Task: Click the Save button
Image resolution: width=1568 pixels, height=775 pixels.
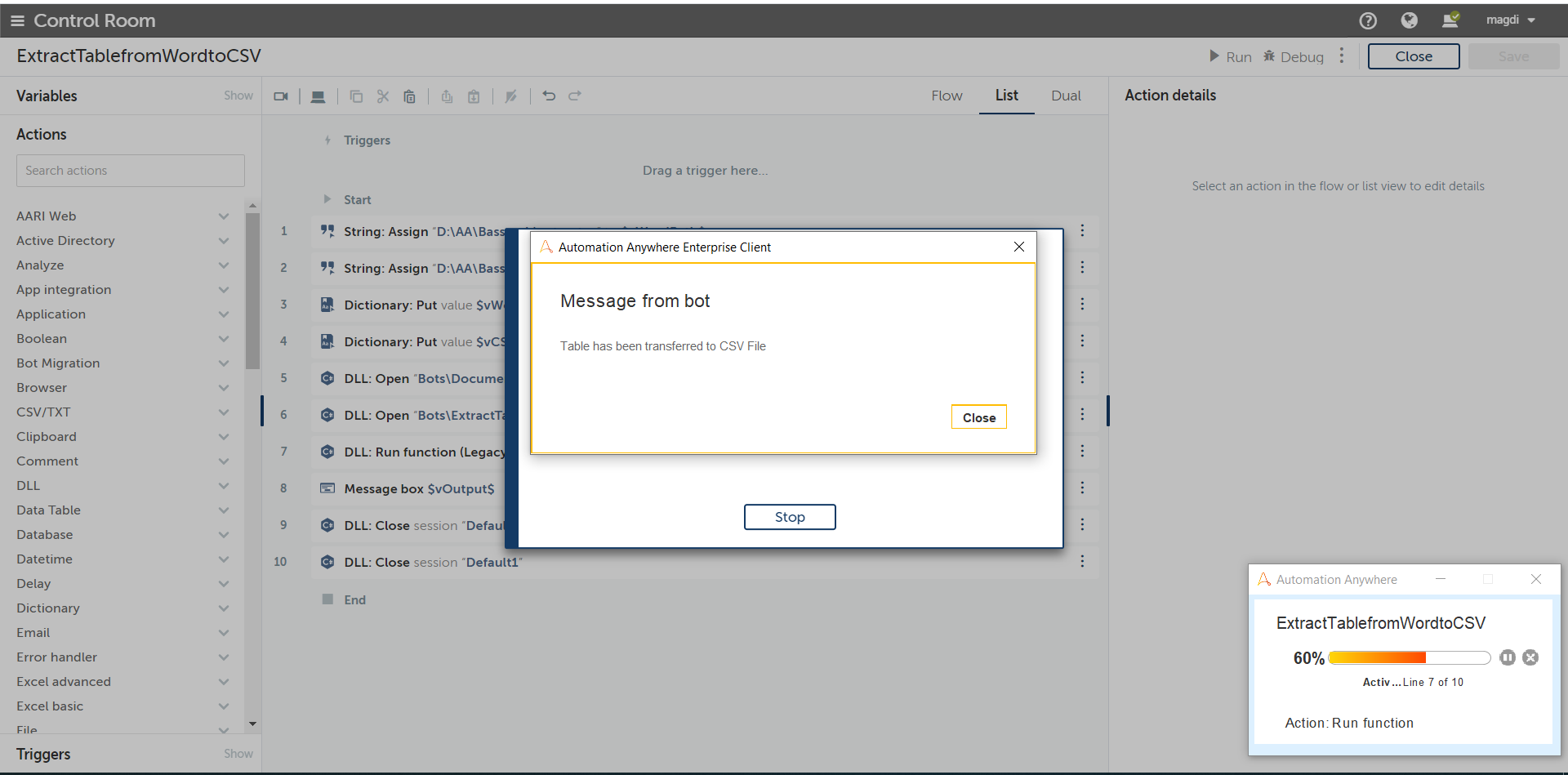Action: (1513, 56)
